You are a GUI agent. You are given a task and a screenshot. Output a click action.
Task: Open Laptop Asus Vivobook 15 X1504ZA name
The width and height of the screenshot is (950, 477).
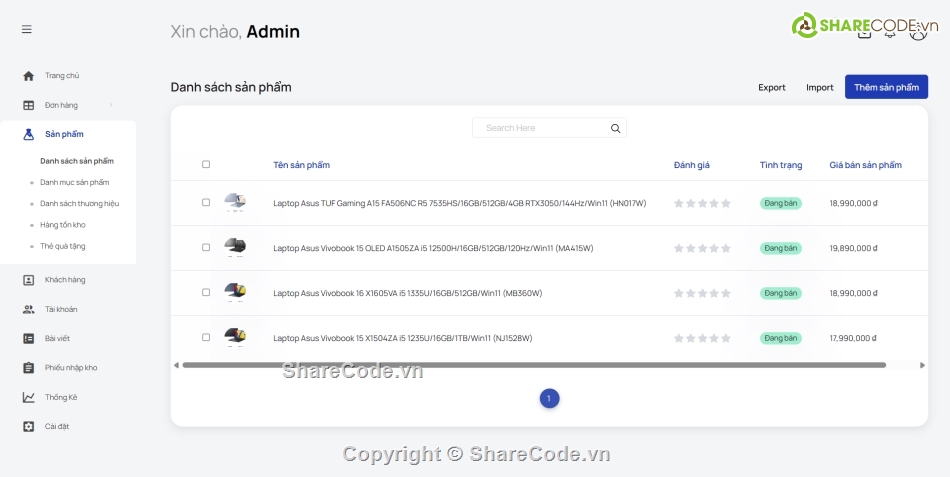point(403,338)
